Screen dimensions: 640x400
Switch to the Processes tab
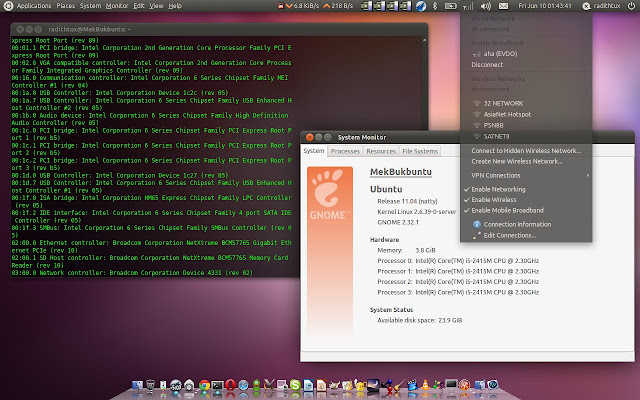tap(345, 151)
